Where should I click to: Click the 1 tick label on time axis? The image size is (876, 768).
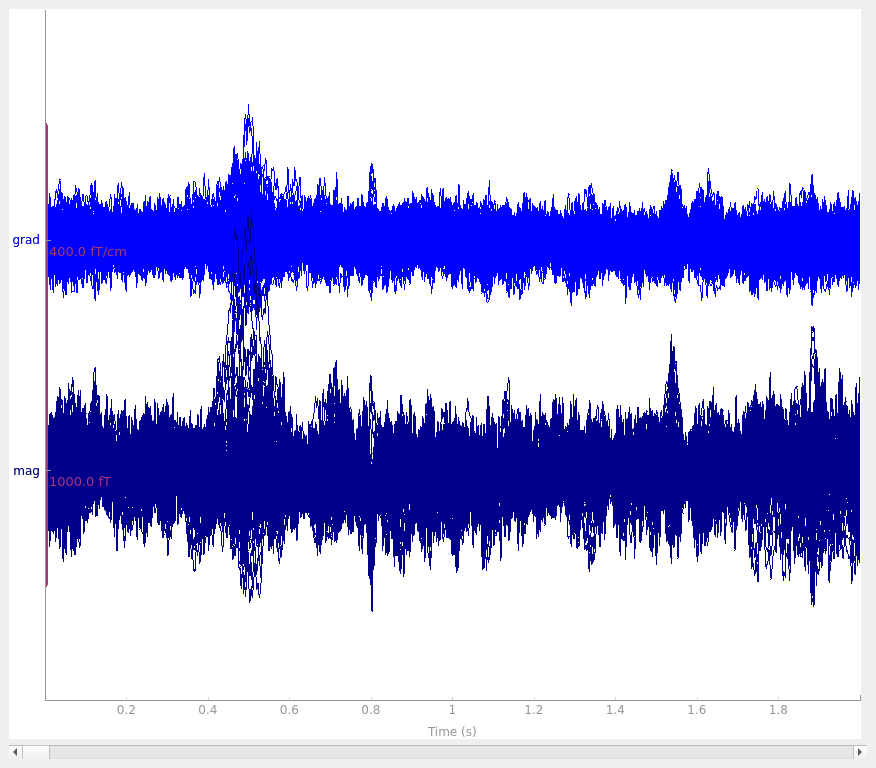click(x=452, y=710)
